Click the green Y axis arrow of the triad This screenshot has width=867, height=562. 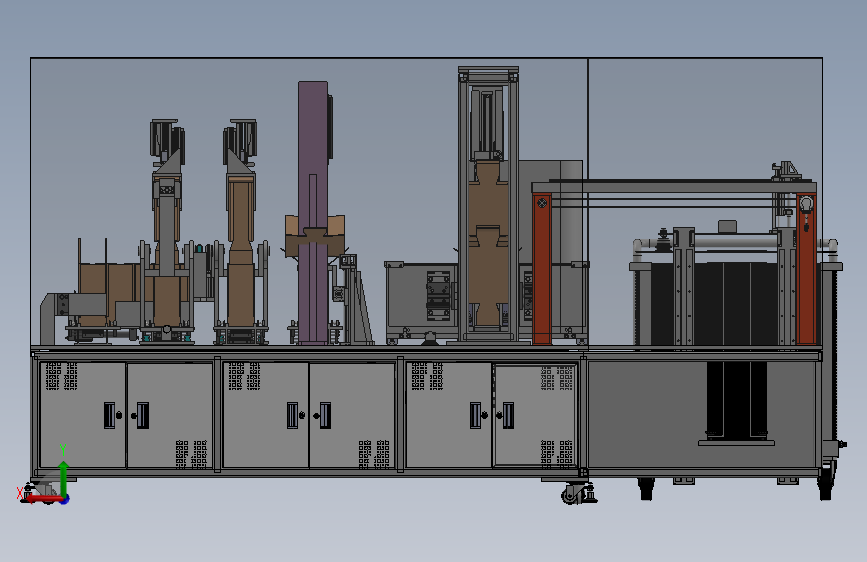coord(64,478)
